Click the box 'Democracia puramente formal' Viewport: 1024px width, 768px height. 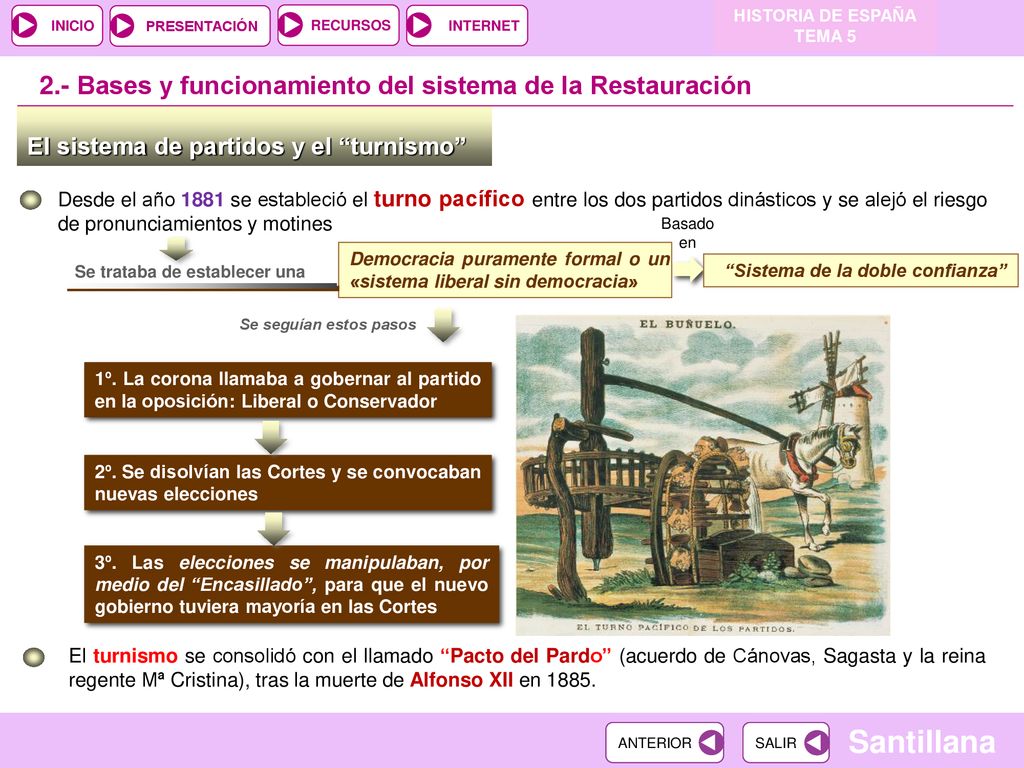pyautogui.click(x=505, y=270)
